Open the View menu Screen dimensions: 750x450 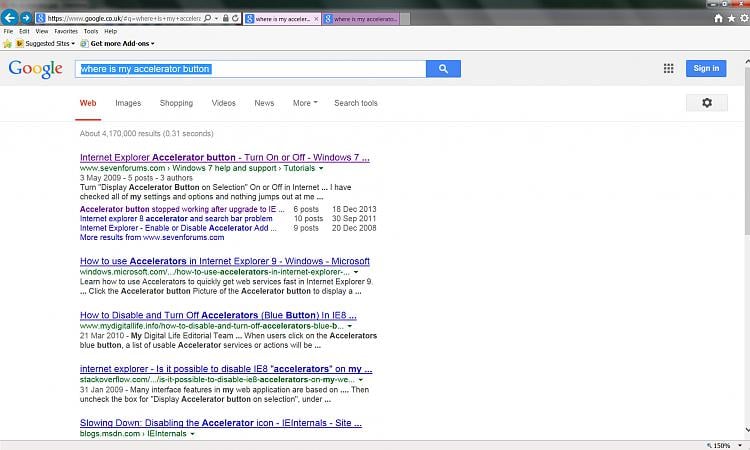click(x=42, y=31)
